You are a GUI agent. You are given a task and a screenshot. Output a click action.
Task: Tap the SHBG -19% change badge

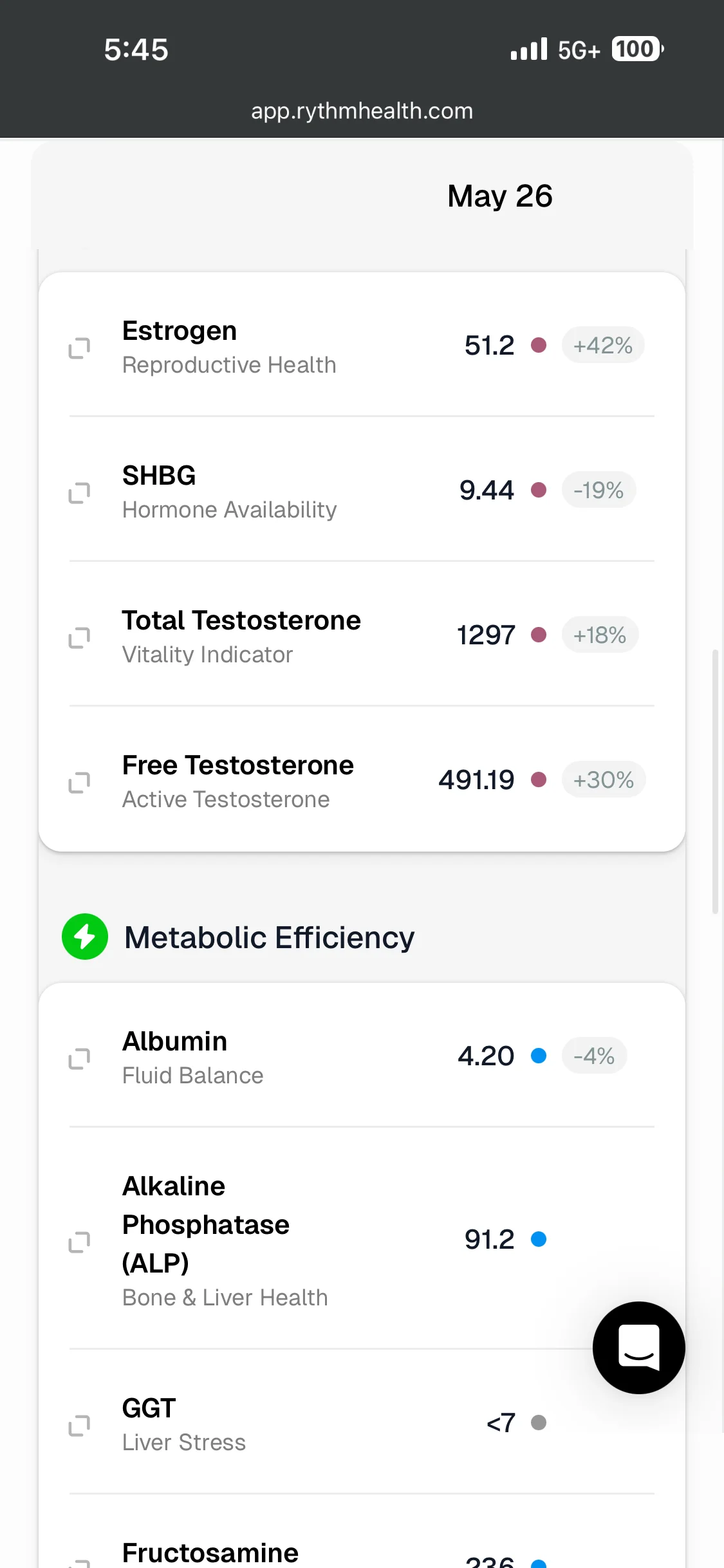[599, 490]
